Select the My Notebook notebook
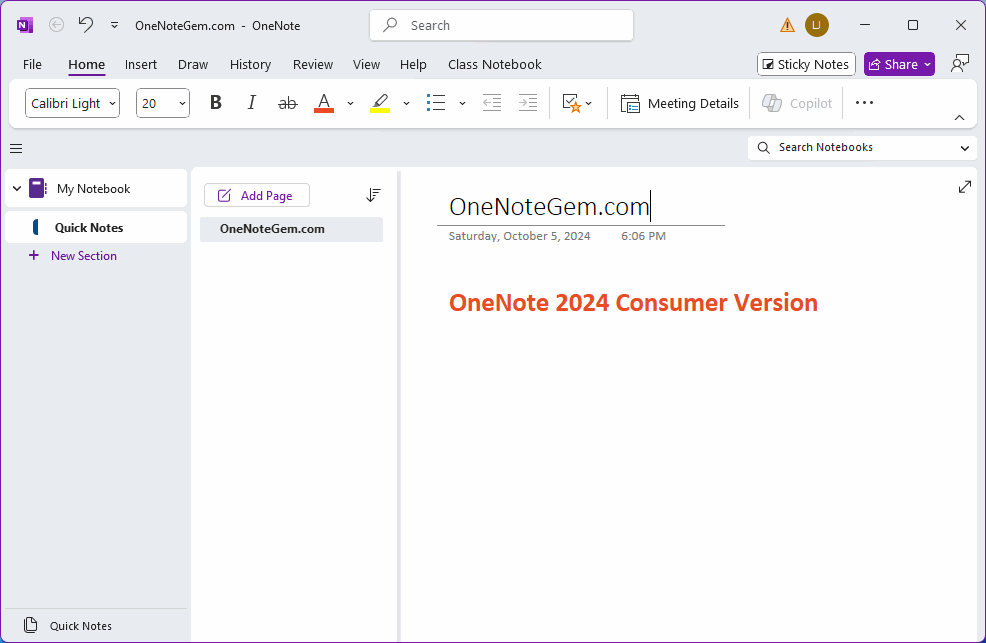The height and width of the screenshot is (643, 986). click(93, 189)
